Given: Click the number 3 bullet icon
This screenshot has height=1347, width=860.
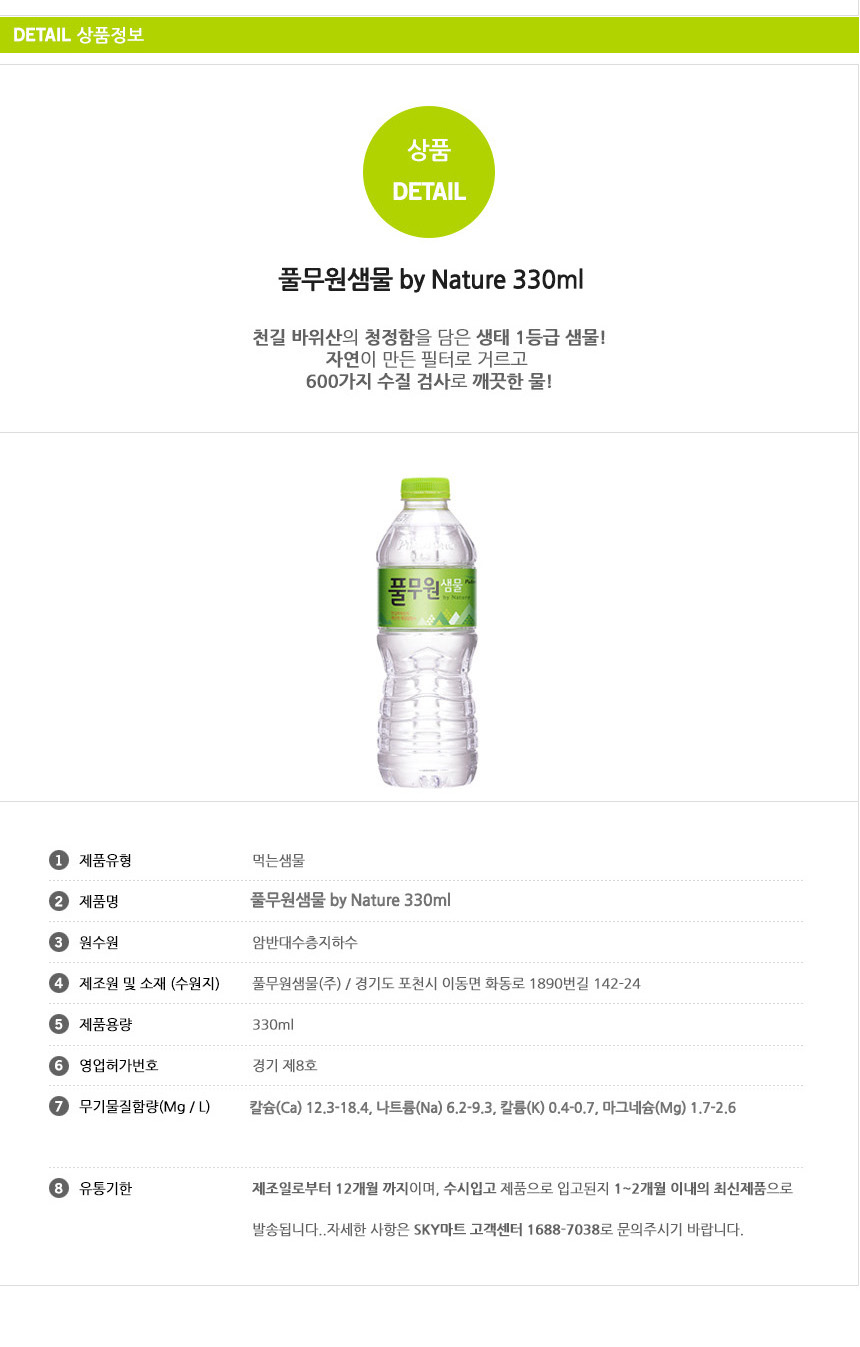Looking at the screenshot, I should (58, 942).
